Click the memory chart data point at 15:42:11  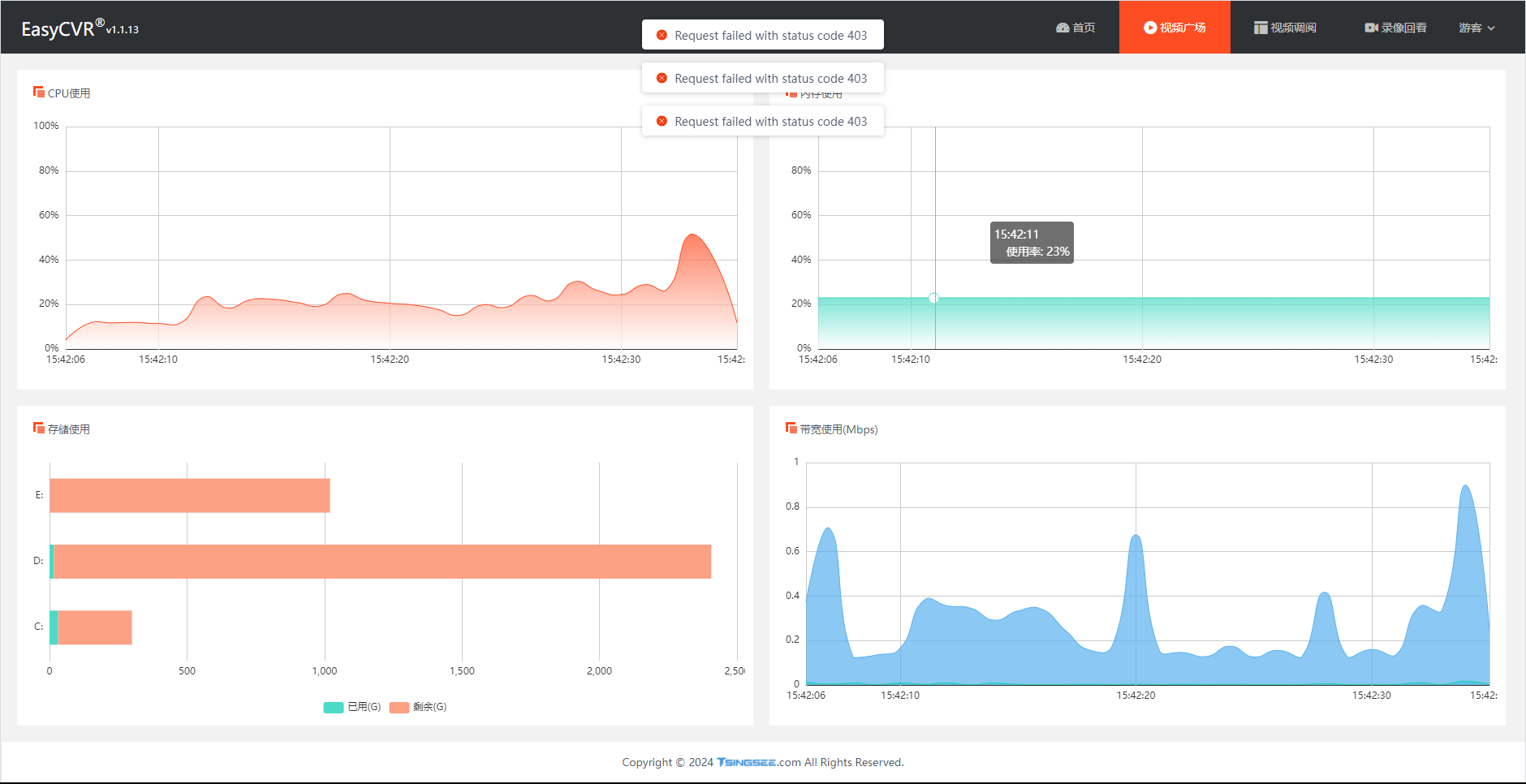click(933, 299)
